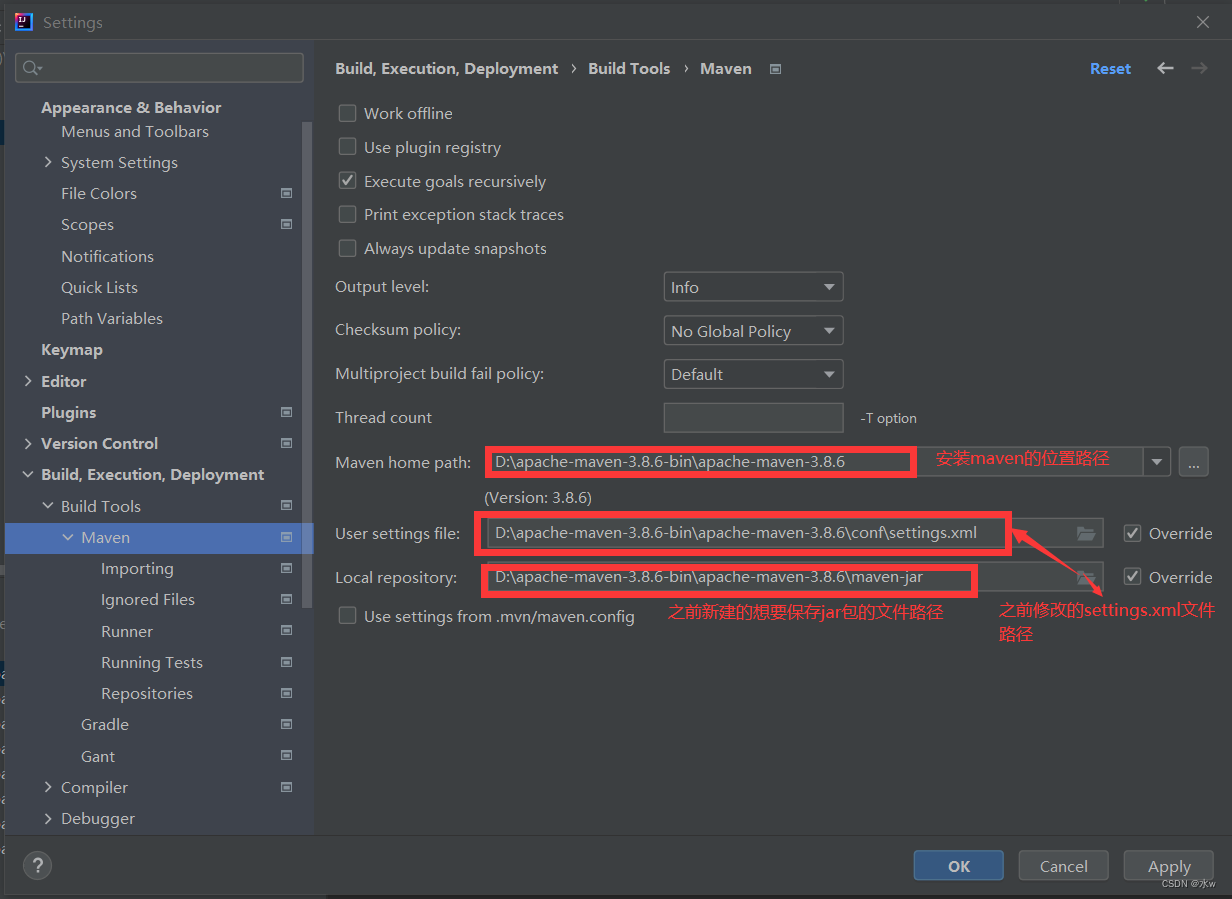Click project icon next to Version Control

pyautogui.click(x=287, y=443)
